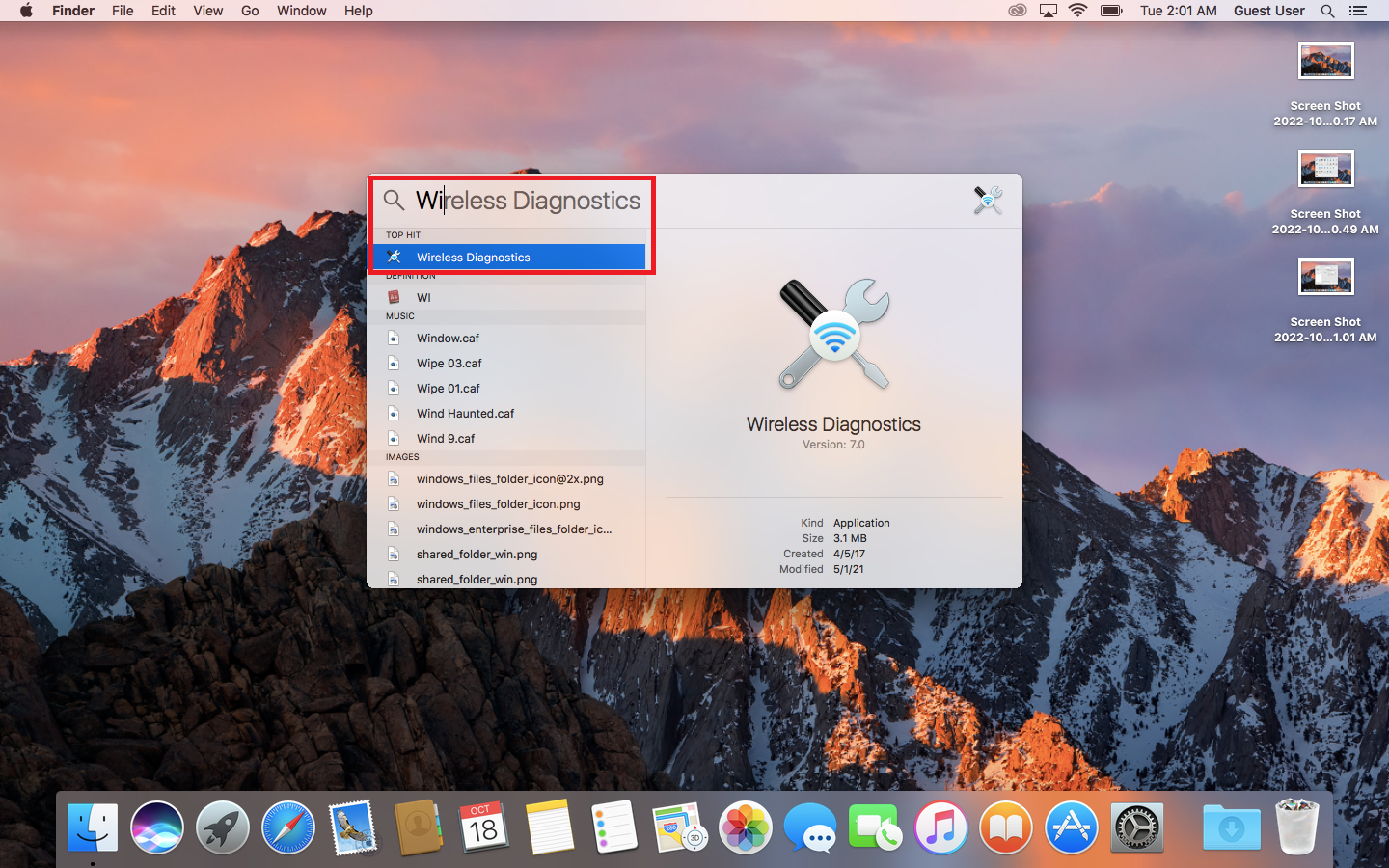Image resolution: width=1389 pixels, height=868 pixels.
Task: Open Notes app in dock
Action: click(x=549, y=827)
